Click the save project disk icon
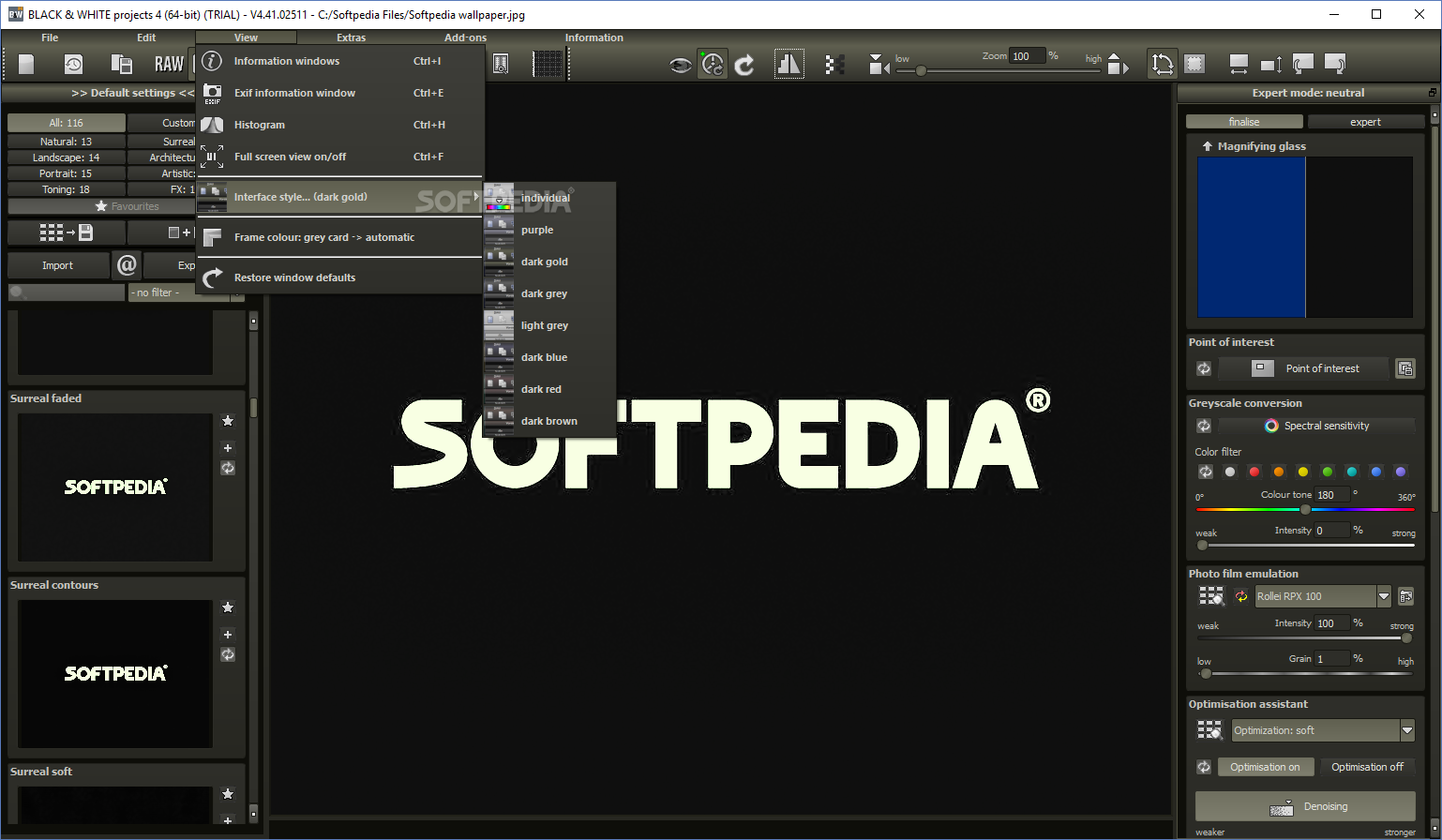Screen dimensions: 1442x840 (x=121, y=64)
